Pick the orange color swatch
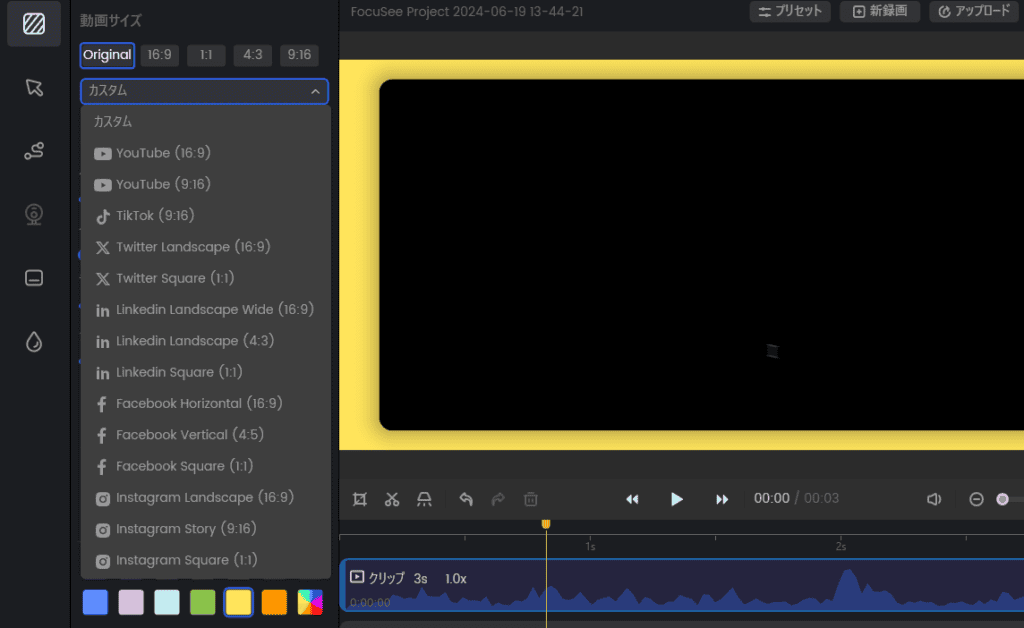The image size is (1024, 628). [x=274, y=602]
